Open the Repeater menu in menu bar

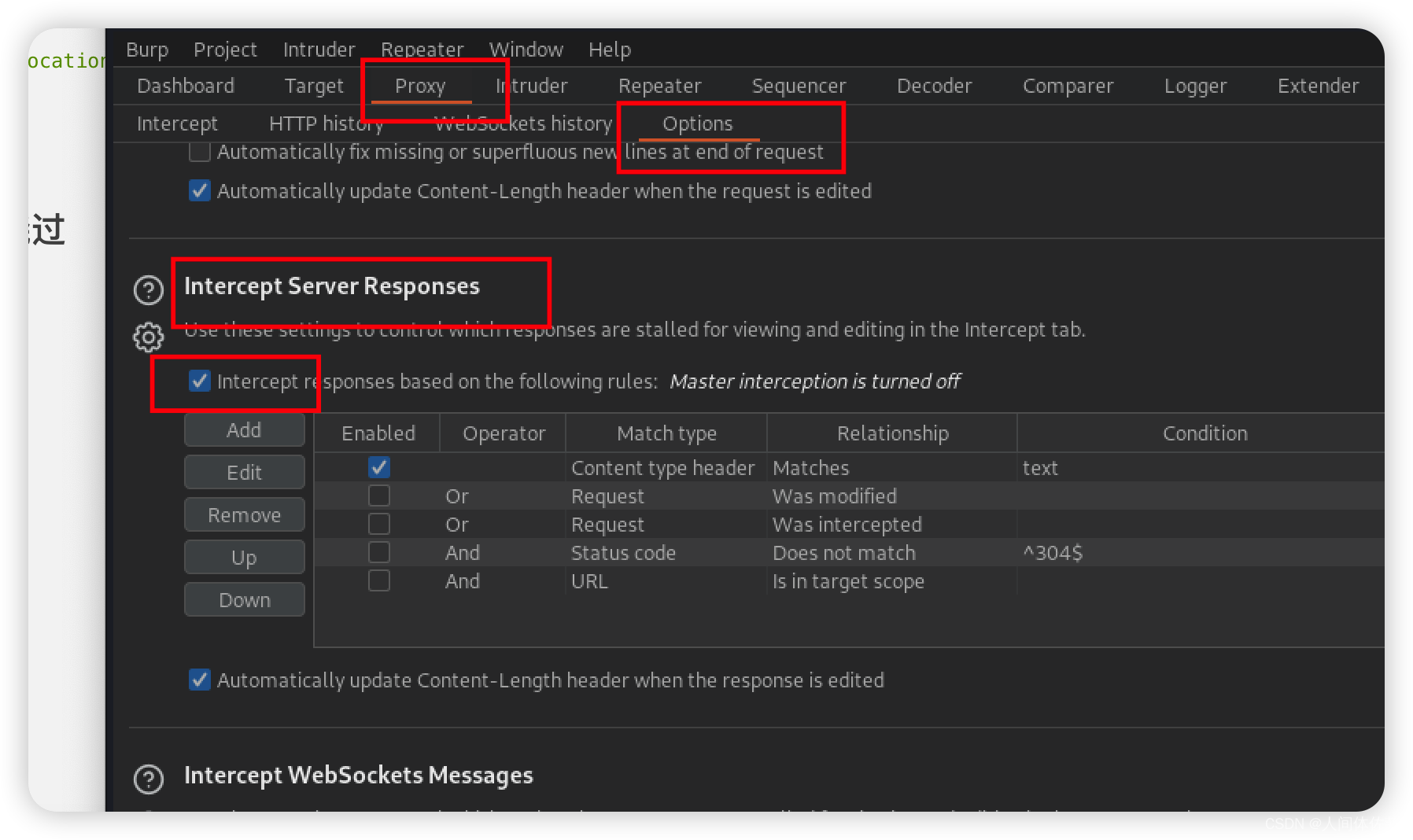(x=422, y=50)
